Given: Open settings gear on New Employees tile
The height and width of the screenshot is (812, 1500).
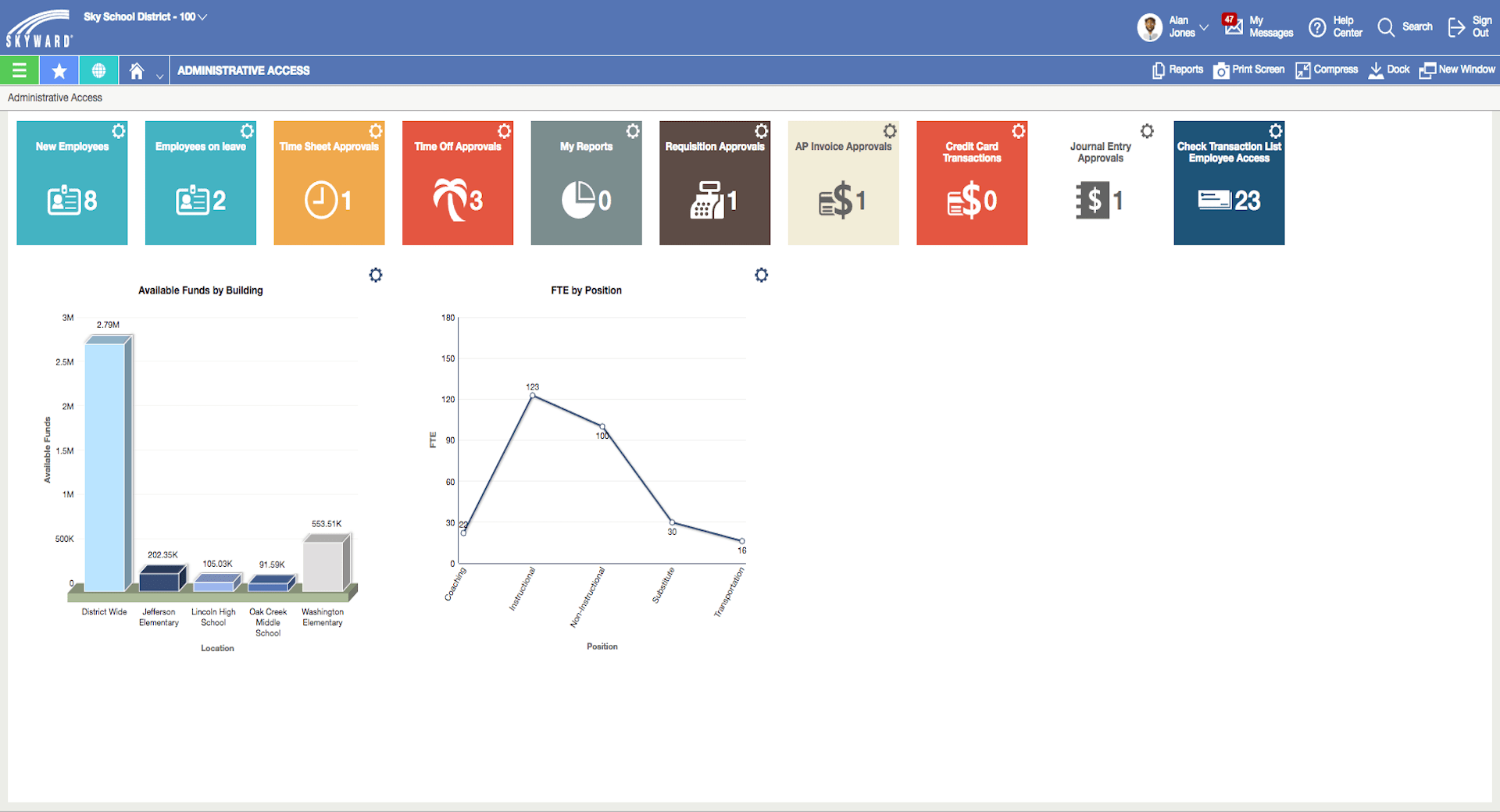Looking at the screenshot, I should [119, 130].
